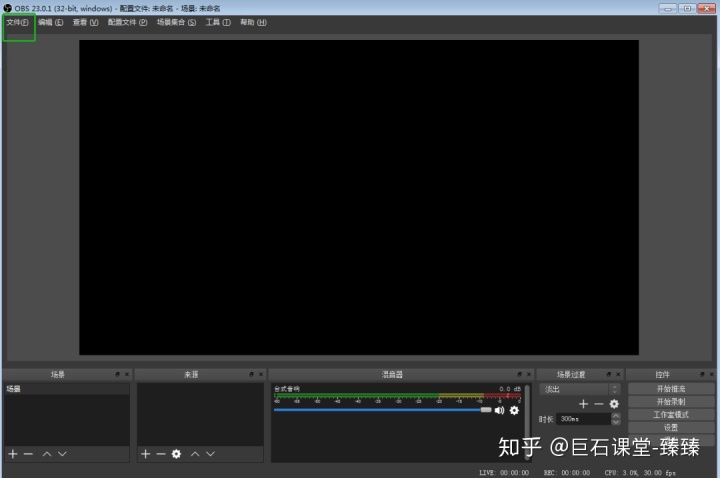Click the LIVE: 00:00:00 status text
The height and width of the screenshot is (478, 720).
(x=504, y=472)
